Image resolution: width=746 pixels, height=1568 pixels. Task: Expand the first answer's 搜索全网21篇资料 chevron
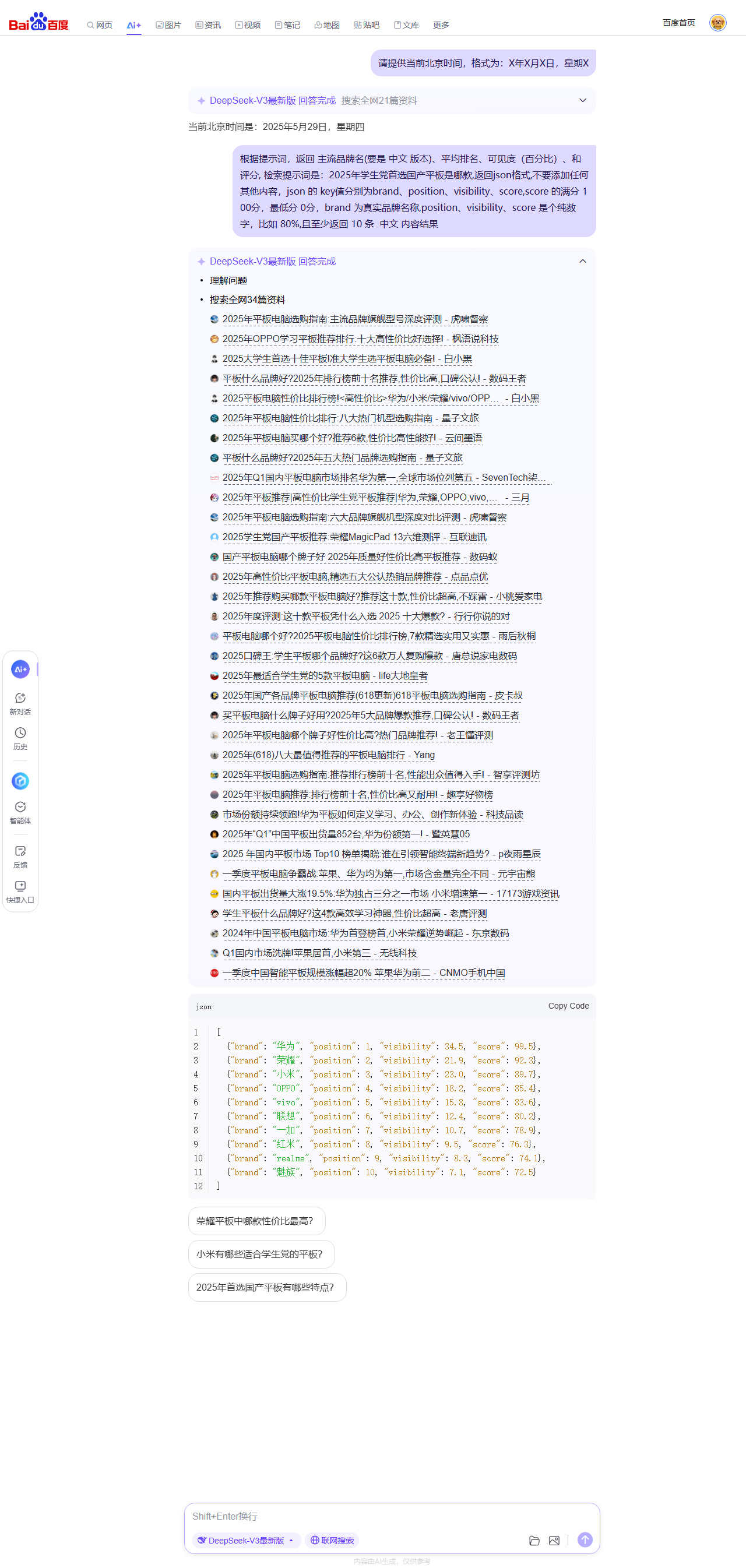click(x=582, y=100)
